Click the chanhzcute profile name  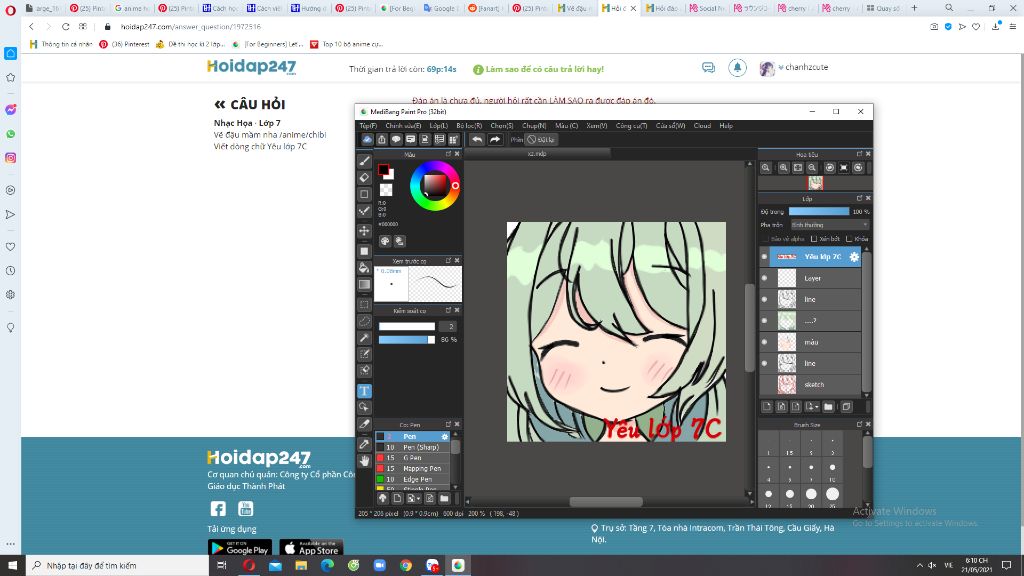807,67
